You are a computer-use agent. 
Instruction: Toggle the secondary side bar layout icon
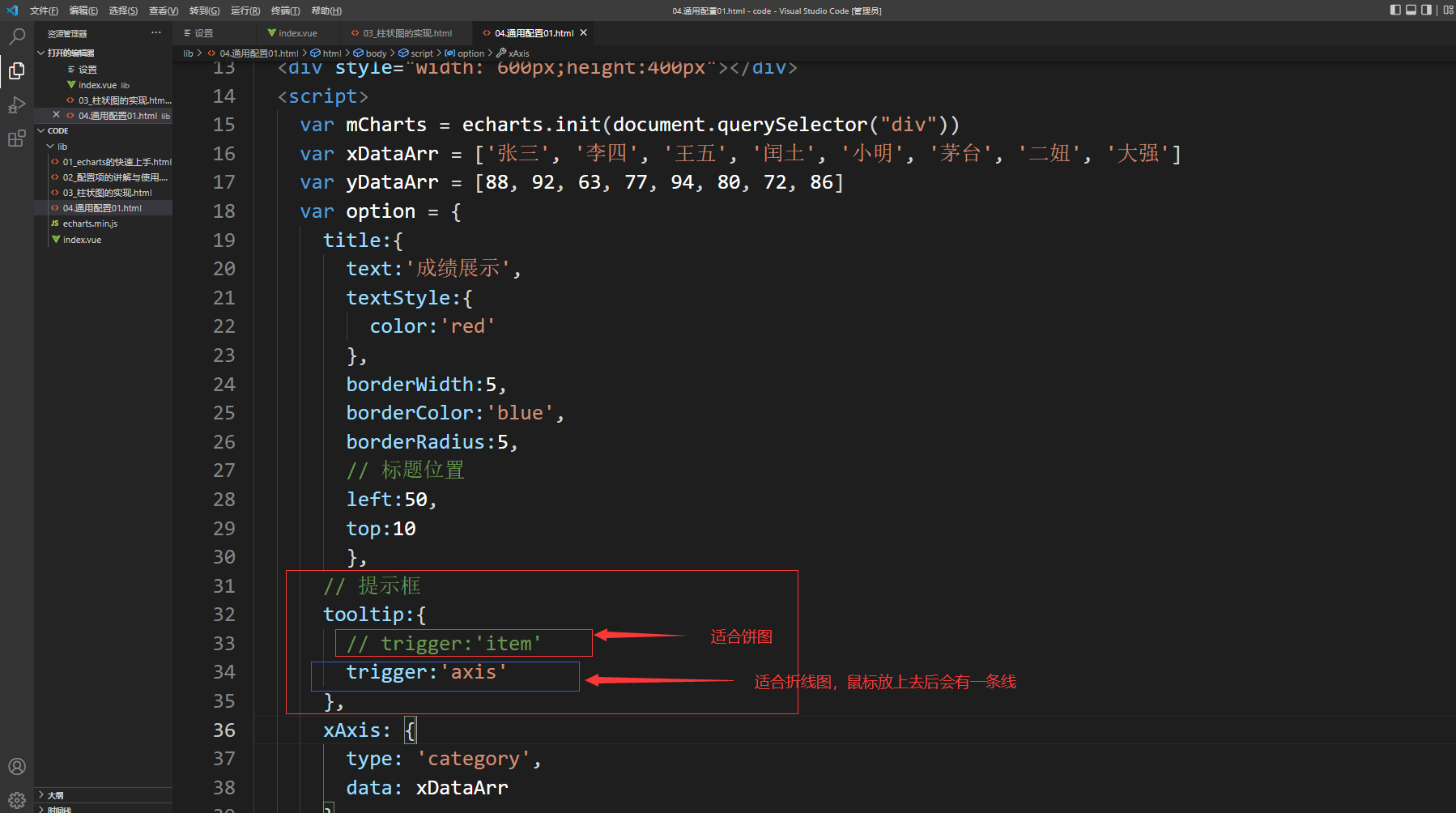(1426, 11)
